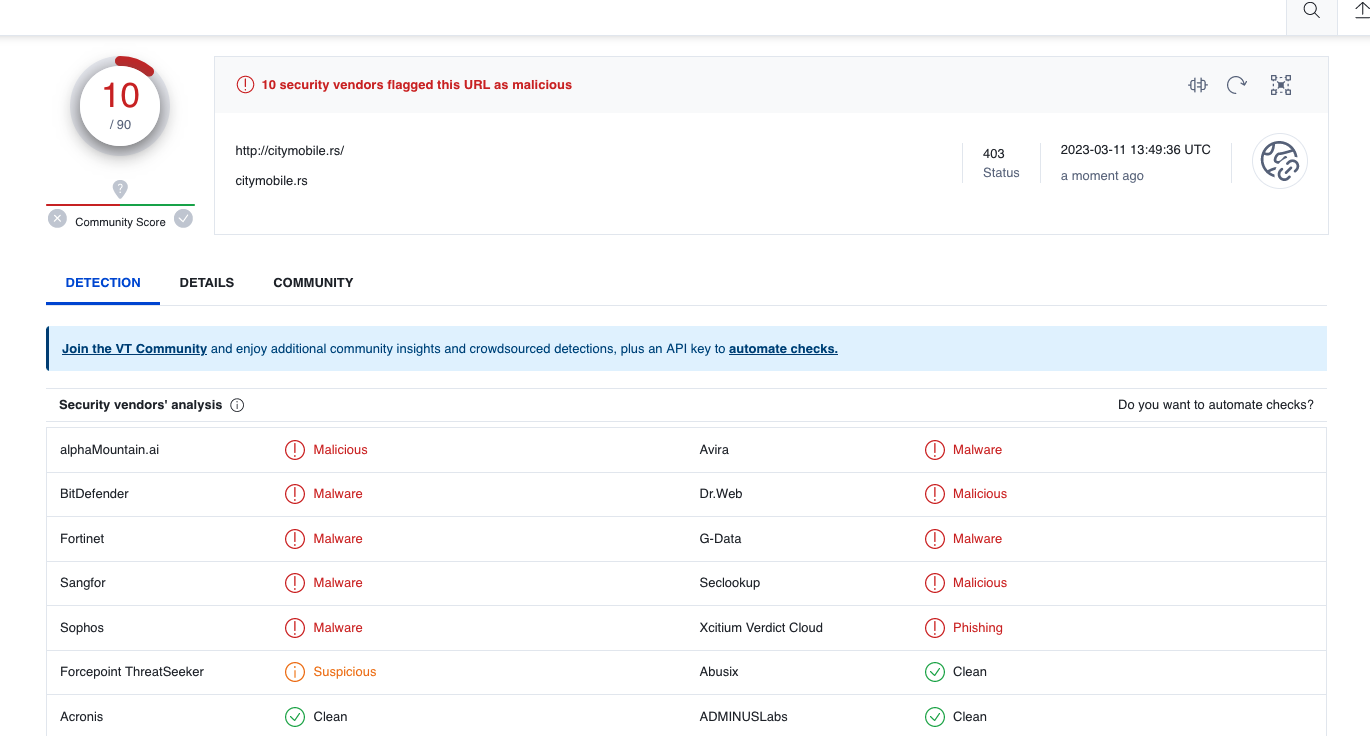This screenshot has width=1370, height=736.
Task: Click the community score question marker
Action: (120, 189)
